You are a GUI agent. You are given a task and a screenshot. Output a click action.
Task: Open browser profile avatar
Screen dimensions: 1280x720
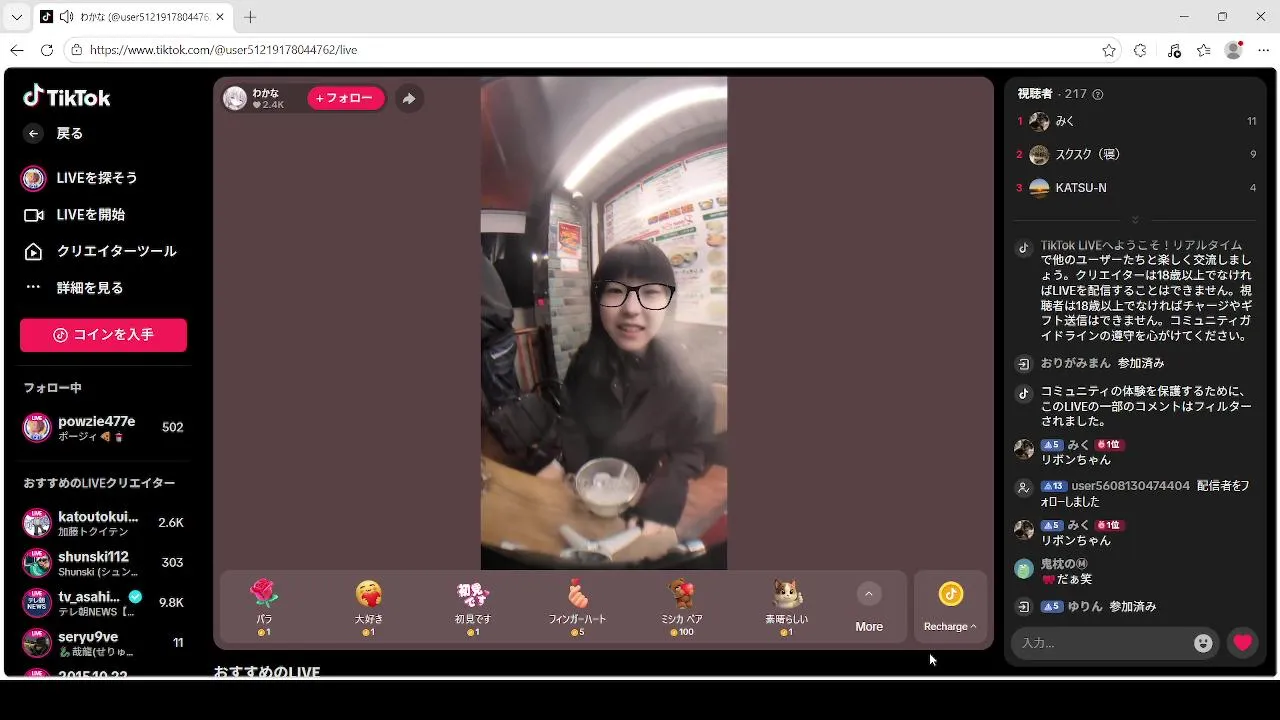coord(1234,50)
